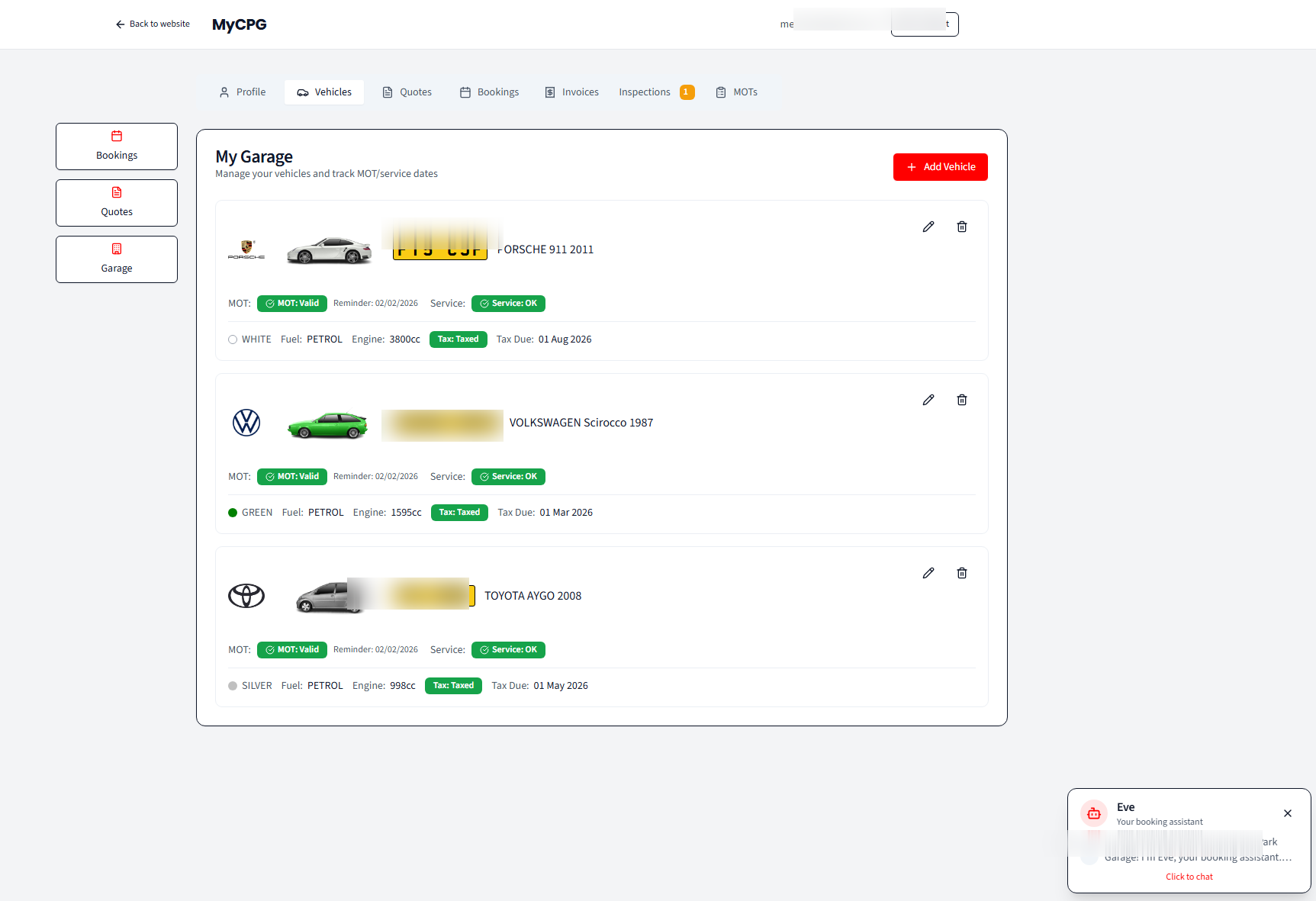The image size is (1316, 901).
Task: Open the Invoices tab
Action: click(x=571, y=92)
